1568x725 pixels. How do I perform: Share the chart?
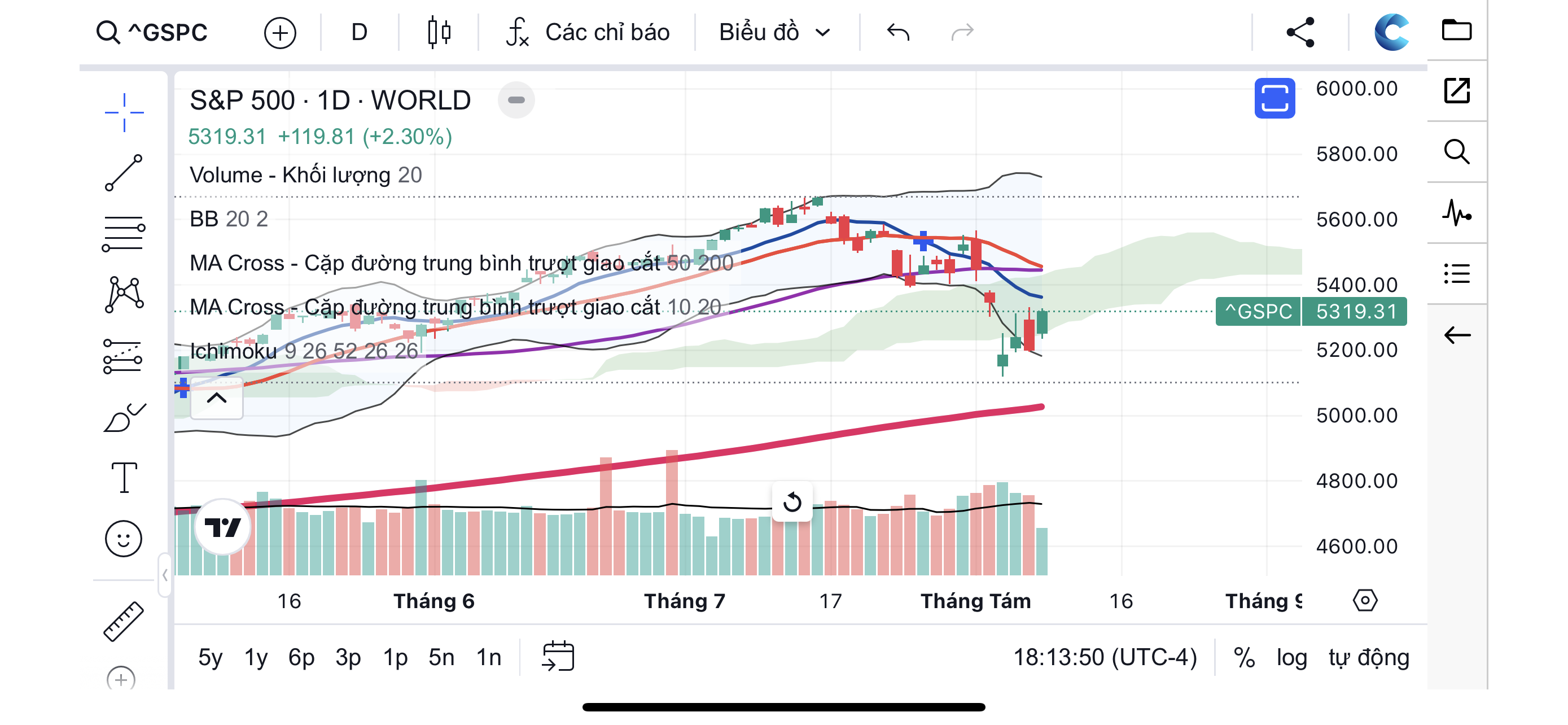(1300, 32)
